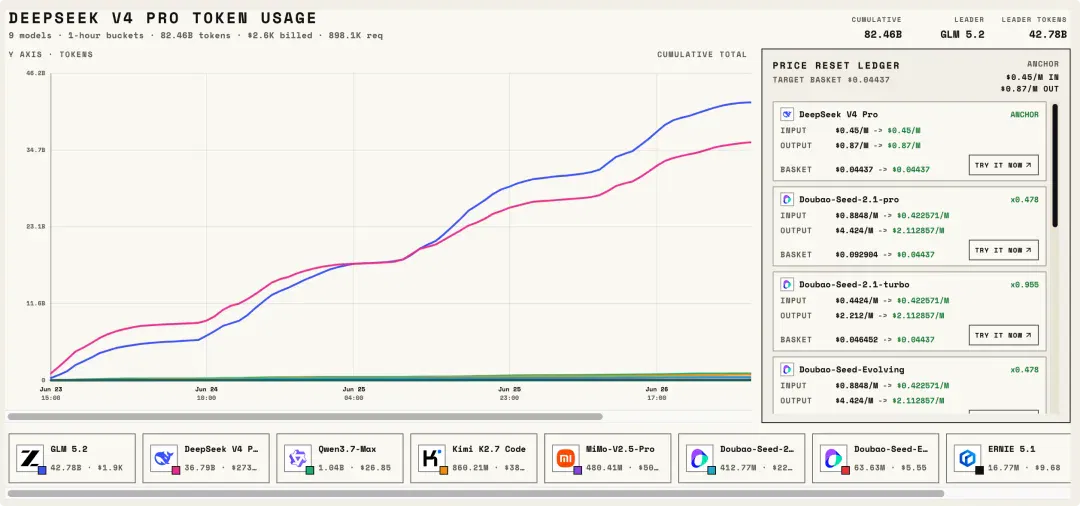The image size is (1080, 506).
Task: Select the Qwen3.7-Max model card
Action: [340, 458]
